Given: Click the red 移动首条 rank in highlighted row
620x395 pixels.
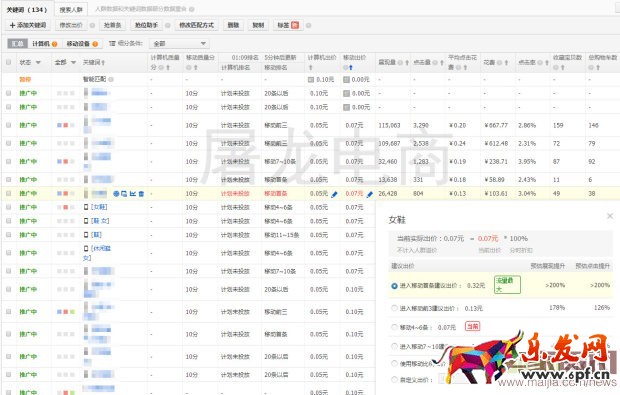Looking at the screenshot, I should (276, 194).
